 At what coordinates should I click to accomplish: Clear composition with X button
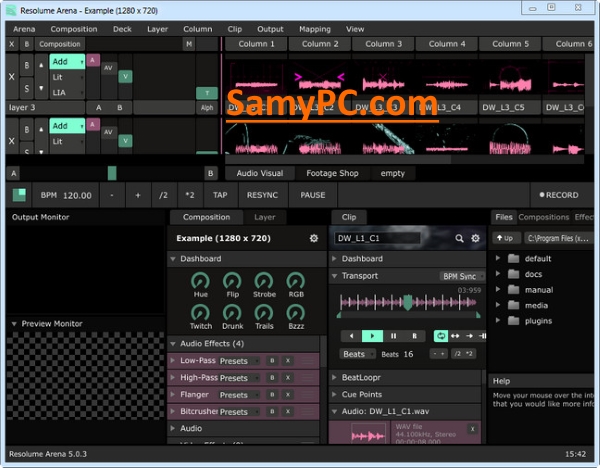12,44
